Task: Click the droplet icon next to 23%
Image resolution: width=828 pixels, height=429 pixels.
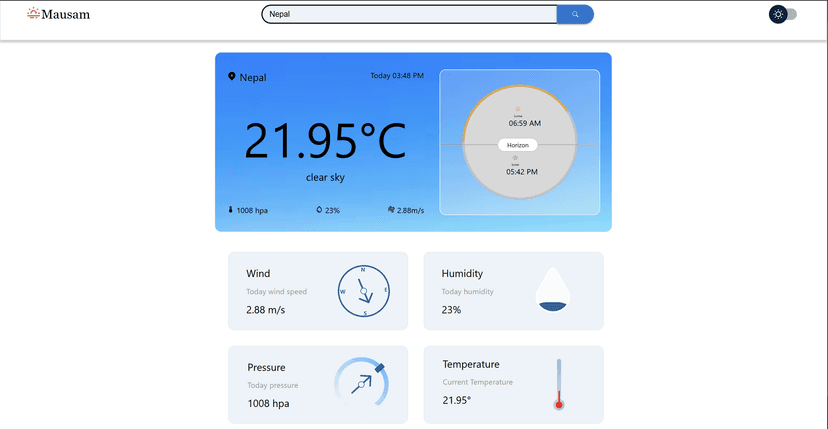Action: tap(319, 210)
